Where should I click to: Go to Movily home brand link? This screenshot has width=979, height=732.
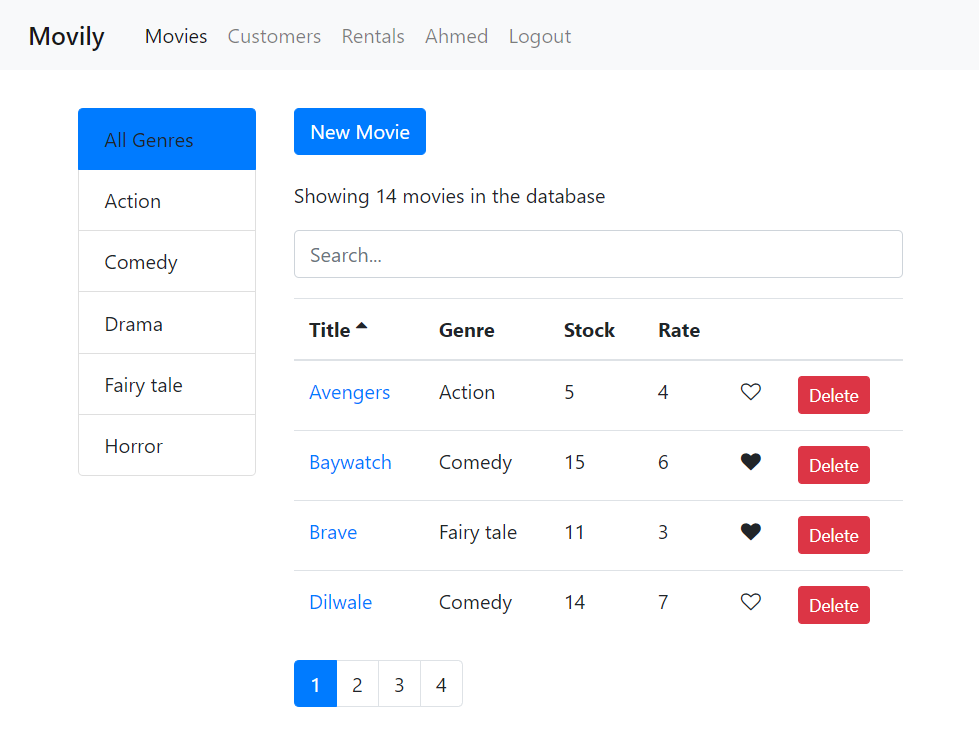[66, 36]
